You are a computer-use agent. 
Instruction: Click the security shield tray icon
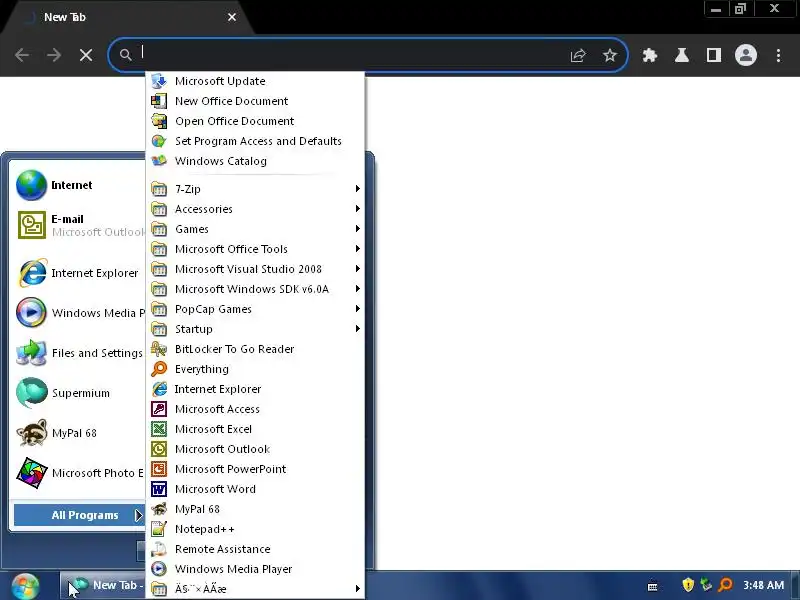click(x=688, y=585)
